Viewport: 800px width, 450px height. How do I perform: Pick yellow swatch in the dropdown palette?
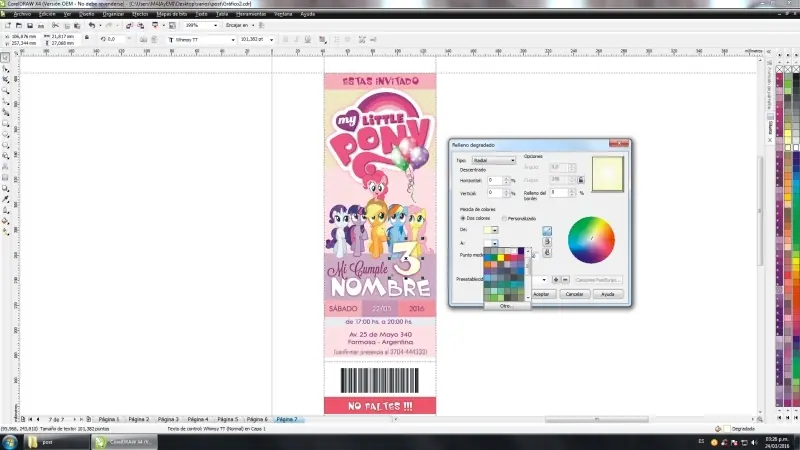click(x=501, y=258)
